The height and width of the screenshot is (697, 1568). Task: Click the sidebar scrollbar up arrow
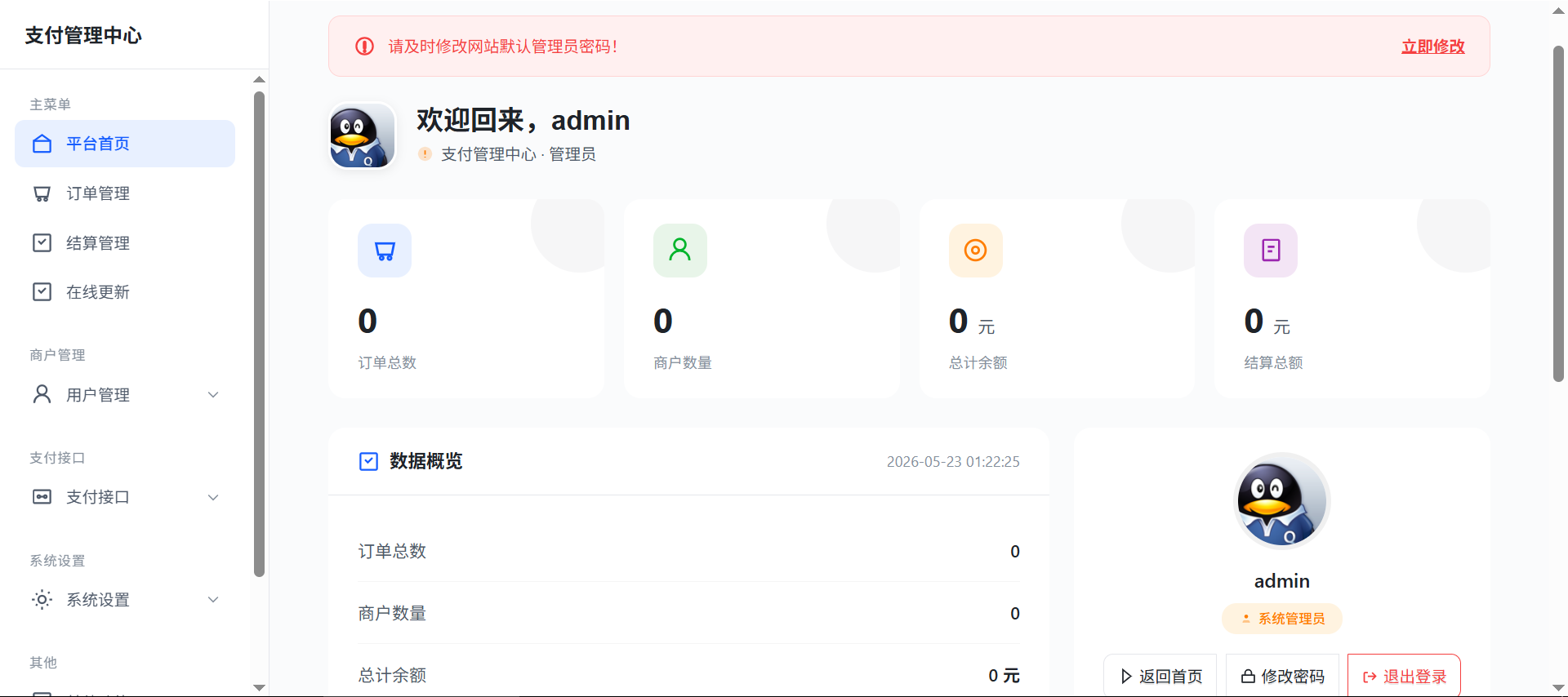click(x=259, y=79)
